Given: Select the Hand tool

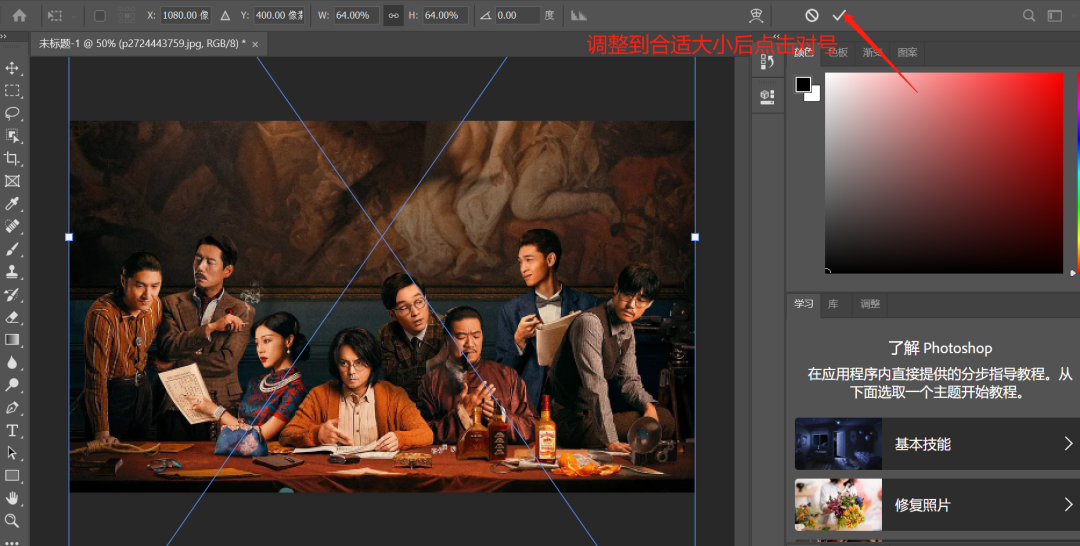Looking at the screenshot, I should tap(13, 498).
